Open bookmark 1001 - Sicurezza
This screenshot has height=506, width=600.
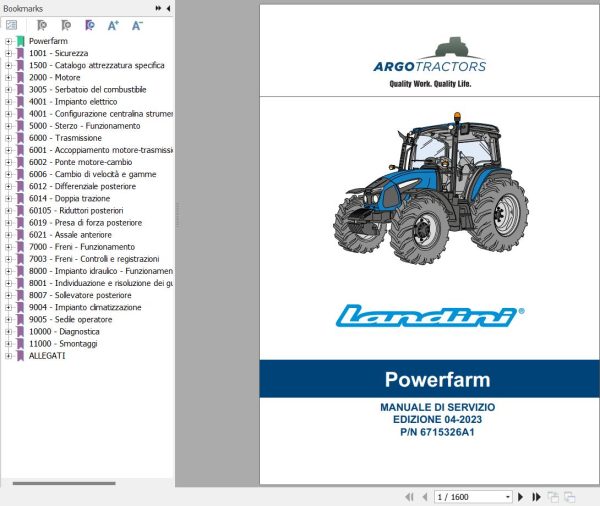coord(59,53)
